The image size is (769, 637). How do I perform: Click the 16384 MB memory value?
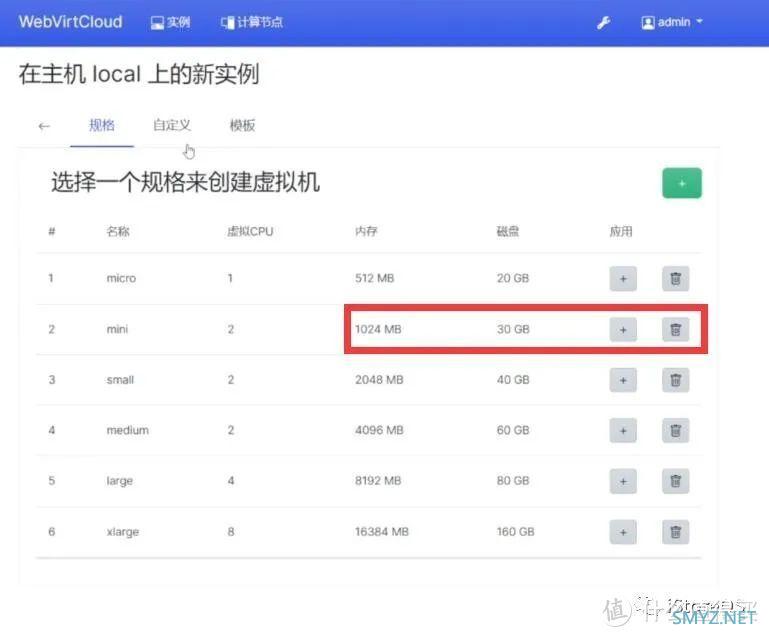tap(382, 532)
